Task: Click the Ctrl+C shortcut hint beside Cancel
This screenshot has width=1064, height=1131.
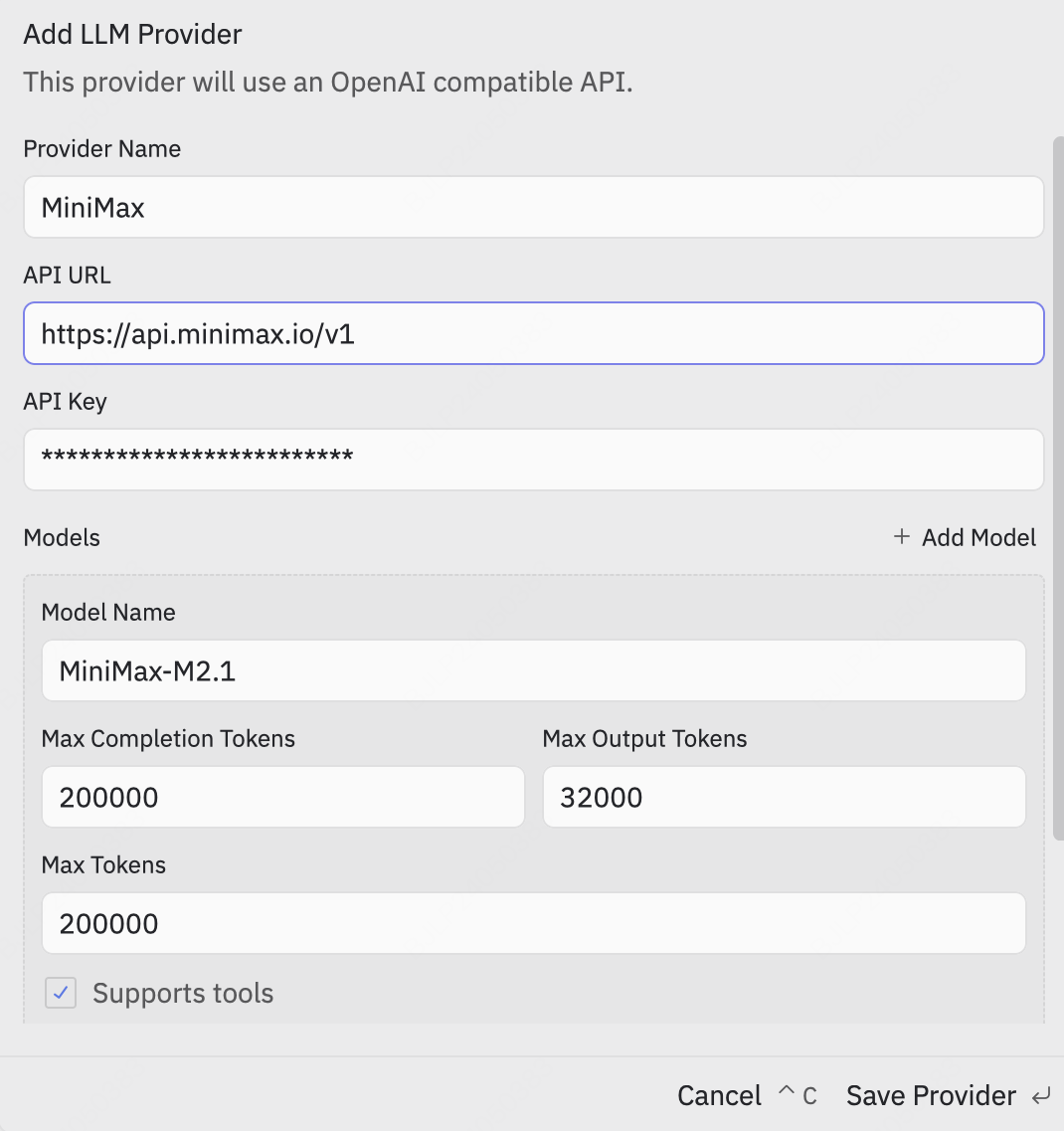Action: pyautogui.click(x=798, y=1095)
